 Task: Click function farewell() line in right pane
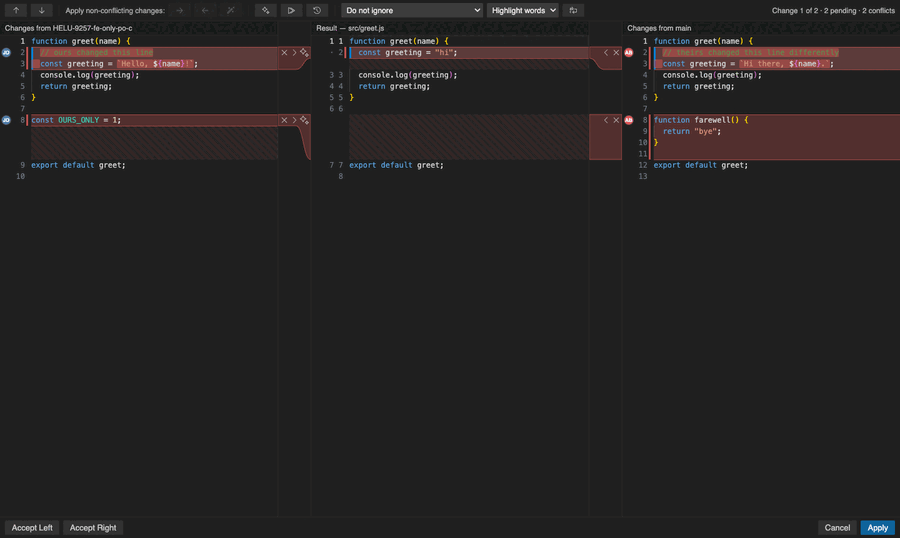(x=701, y=120)
